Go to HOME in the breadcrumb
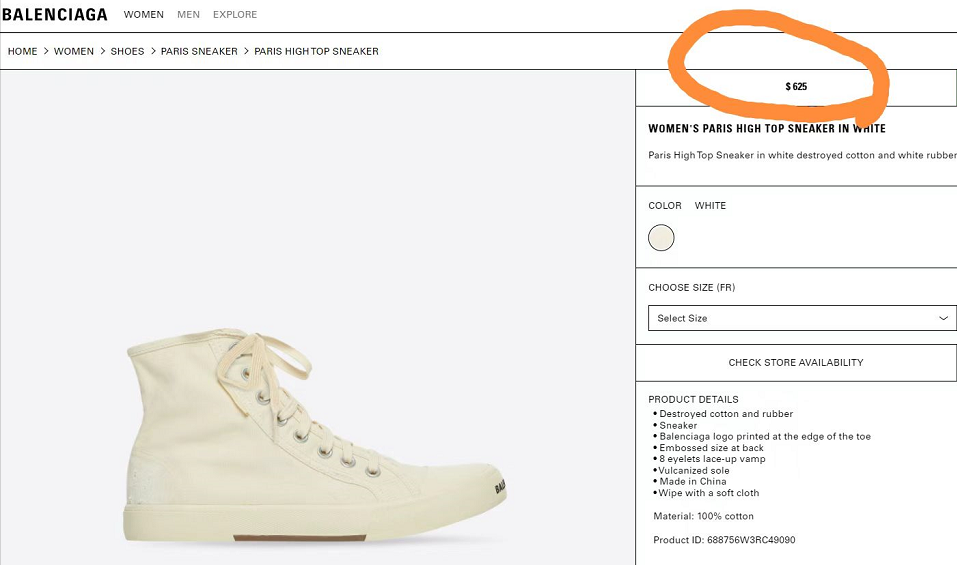Viewport: 957px width, 565px height. click(23, 51)
